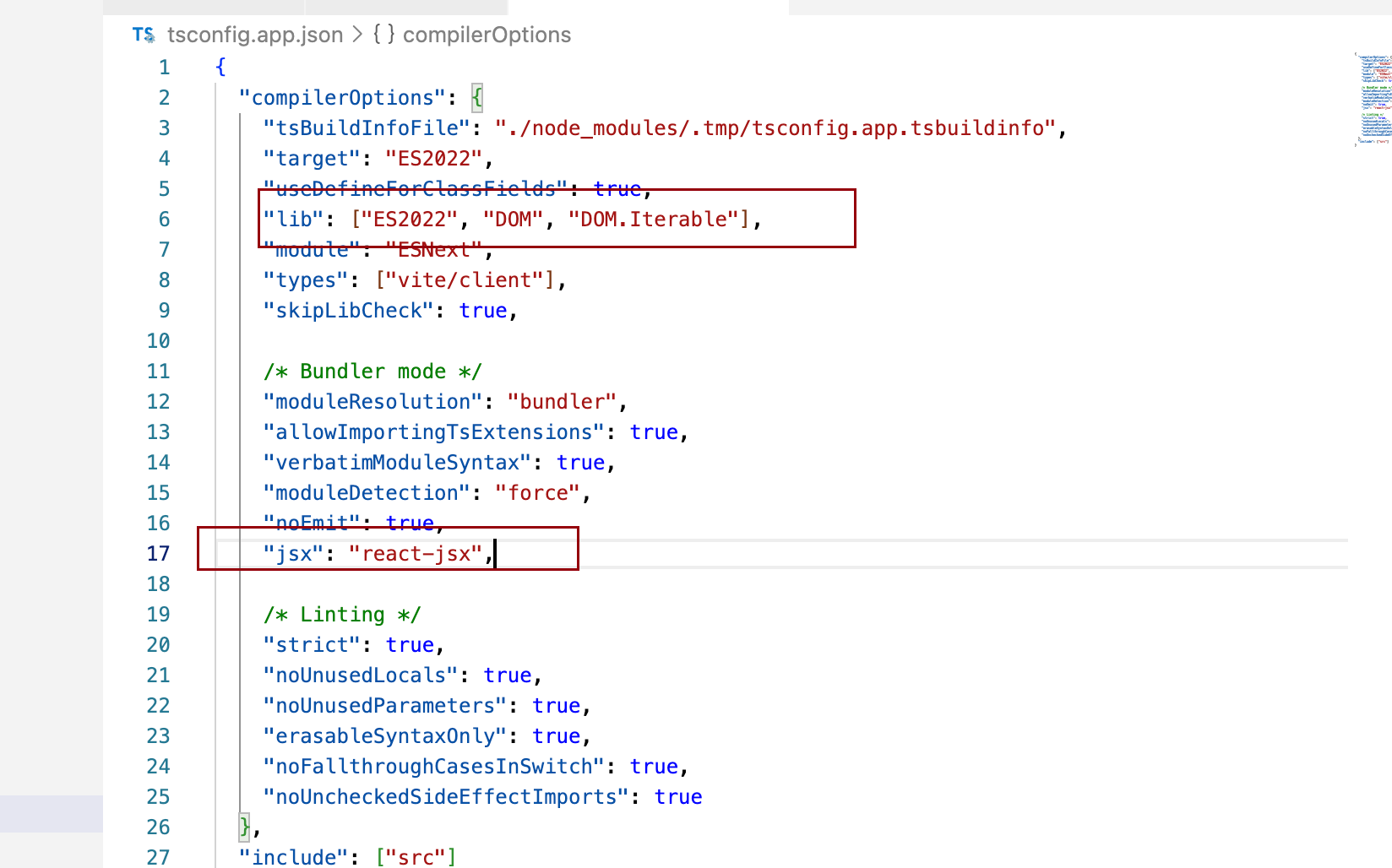Click the curly-braces symbol icon before compilerOptions

coord(383,35)
